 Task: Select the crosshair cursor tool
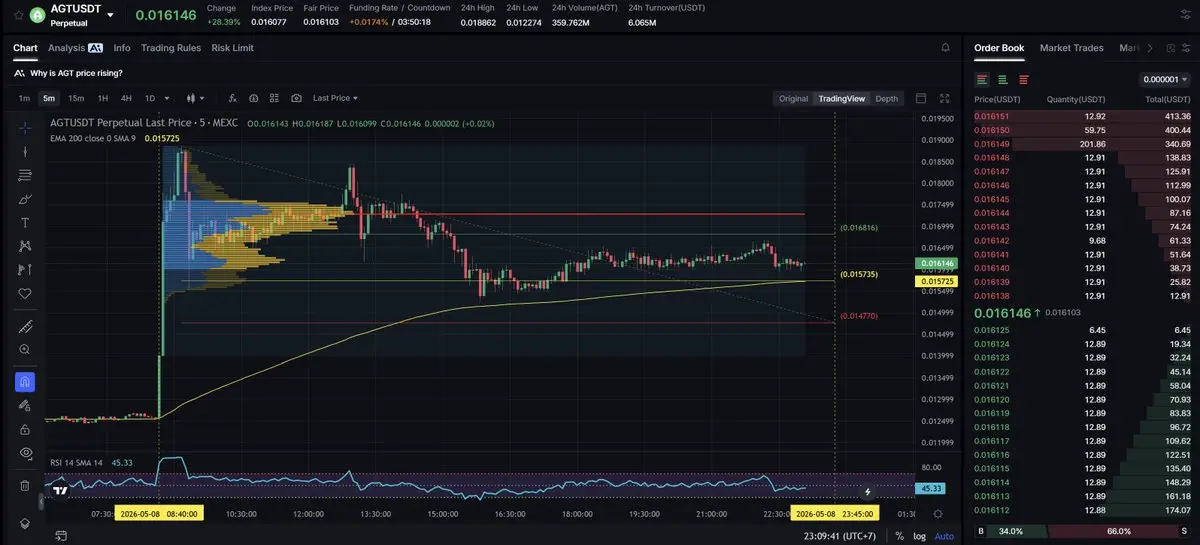(25, 128)
